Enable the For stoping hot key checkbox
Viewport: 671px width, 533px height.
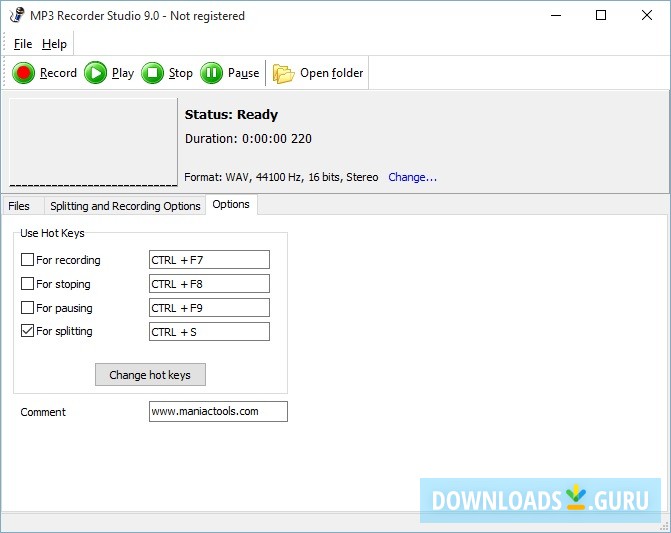(27, 284)
